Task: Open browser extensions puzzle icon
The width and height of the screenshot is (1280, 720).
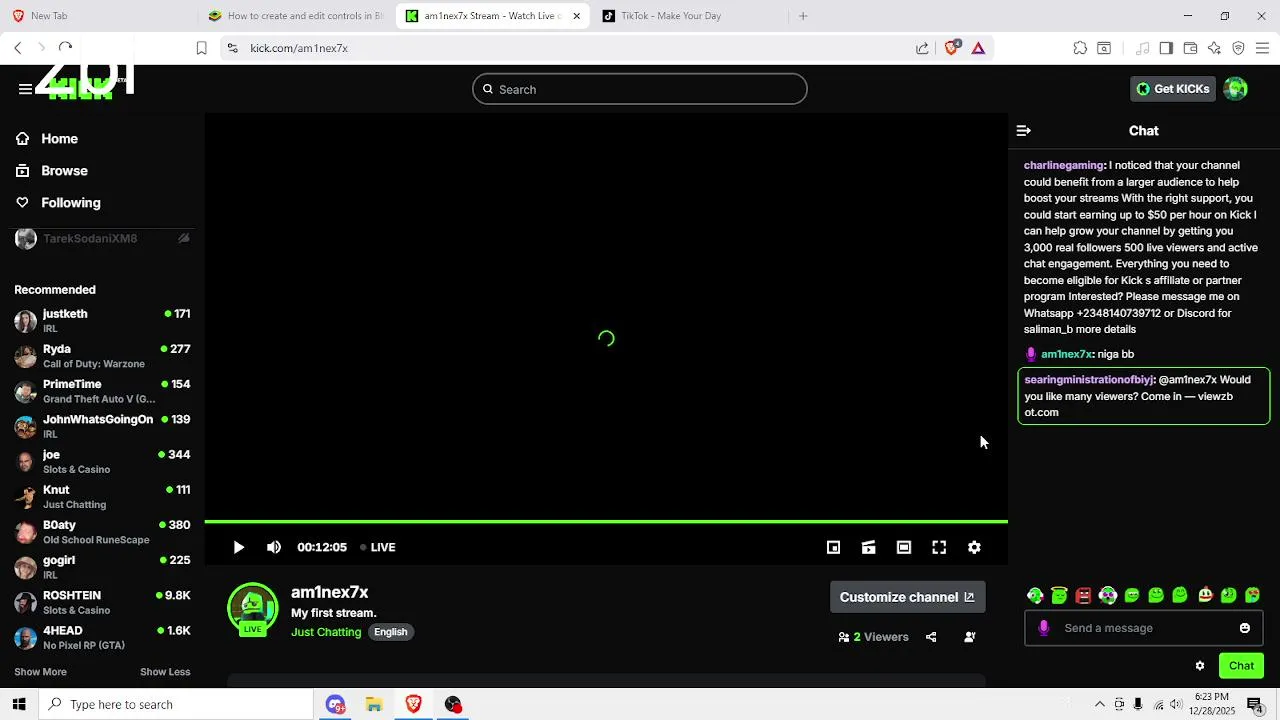Action: [1080, 48]
